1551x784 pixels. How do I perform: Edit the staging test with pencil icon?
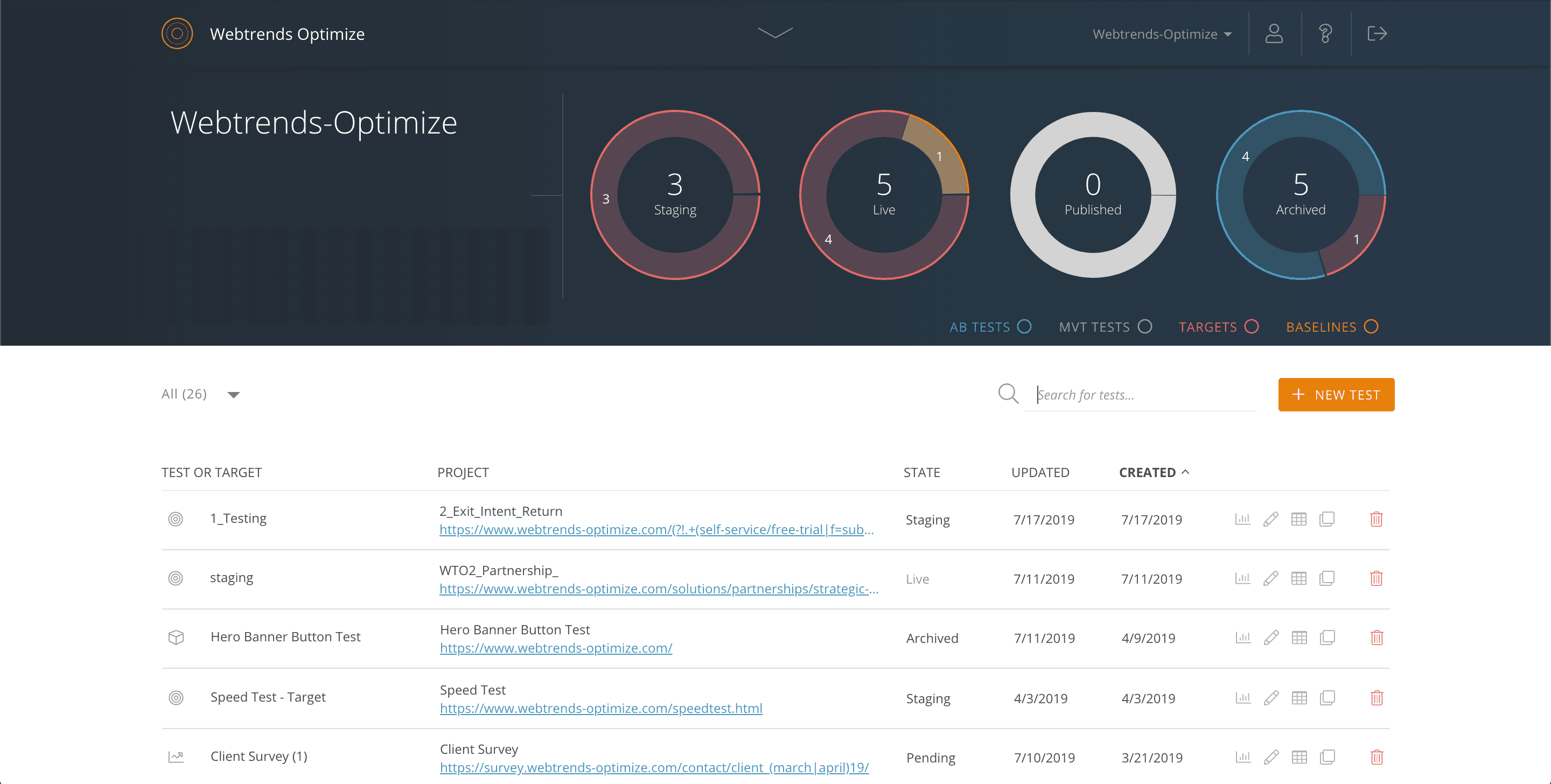[1270, 578]
